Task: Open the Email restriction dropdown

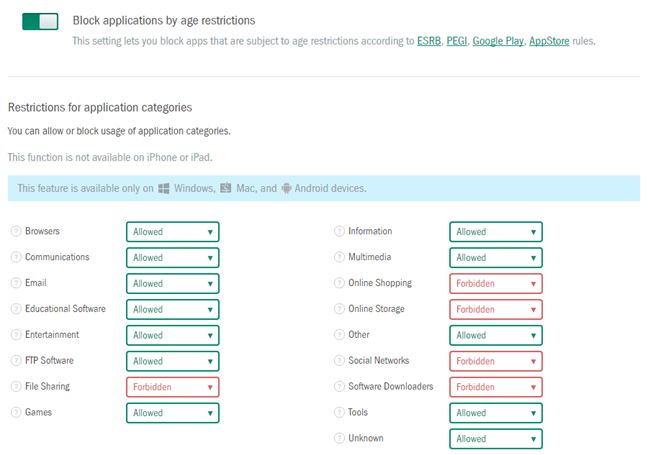Action: [x=173, y=283]
